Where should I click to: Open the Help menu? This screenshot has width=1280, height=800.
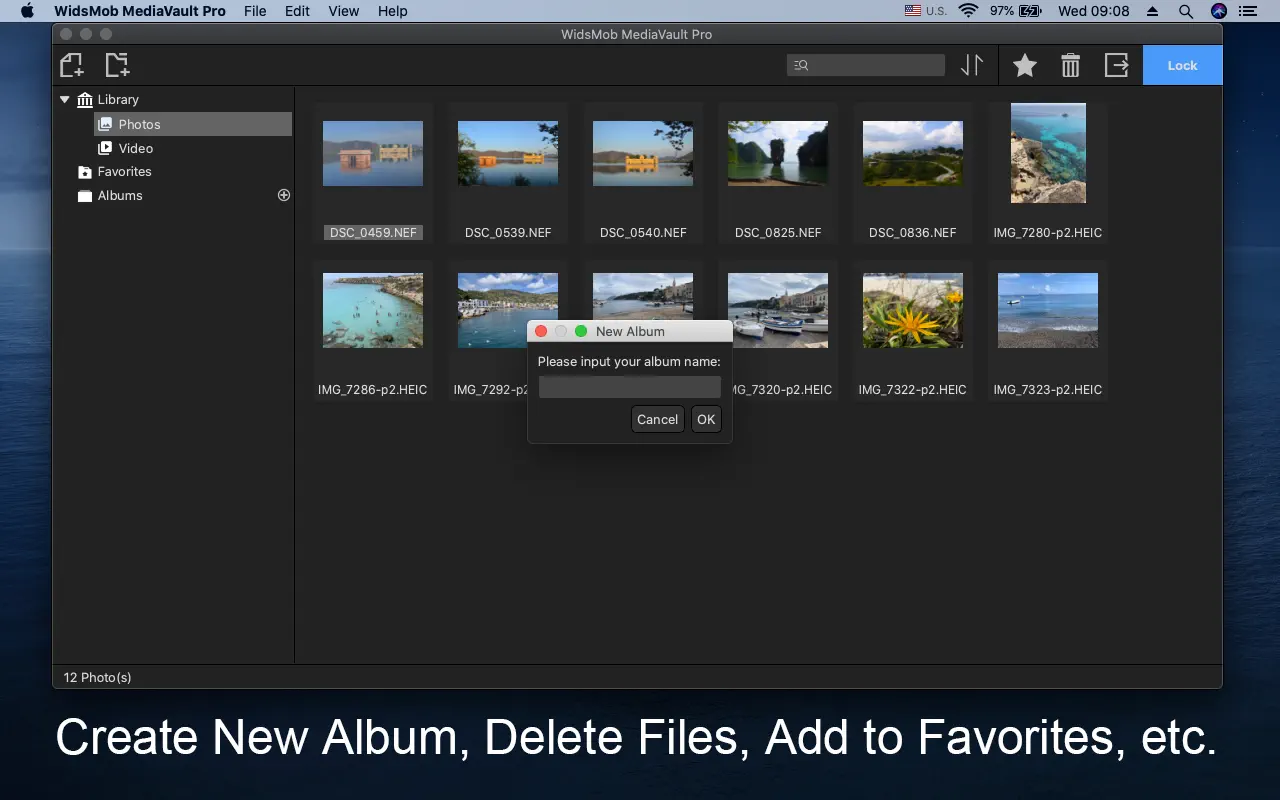[x=393, y=11]
